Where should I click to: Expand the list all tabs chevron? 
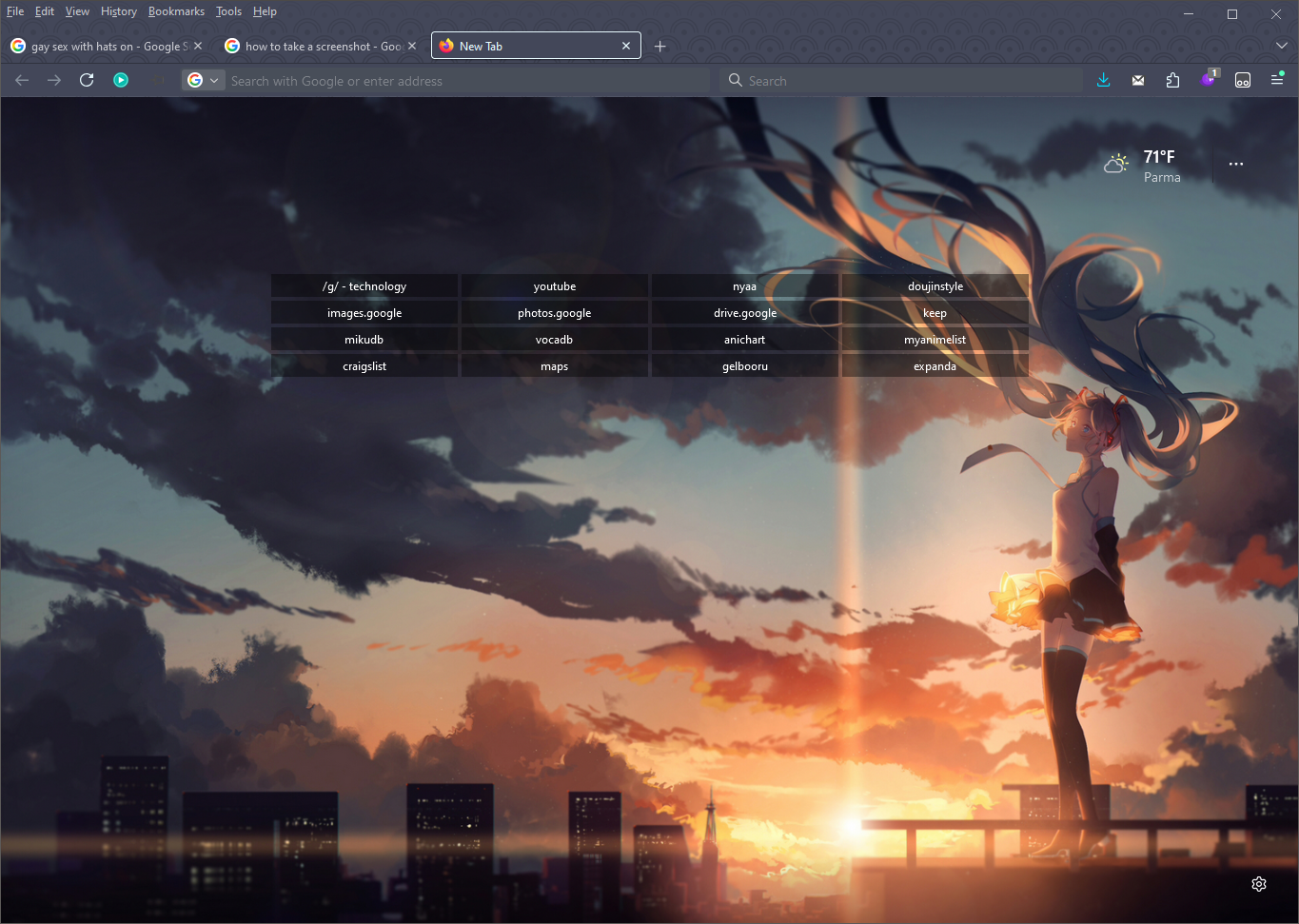pyautogui.click(x=1282, y=46)
